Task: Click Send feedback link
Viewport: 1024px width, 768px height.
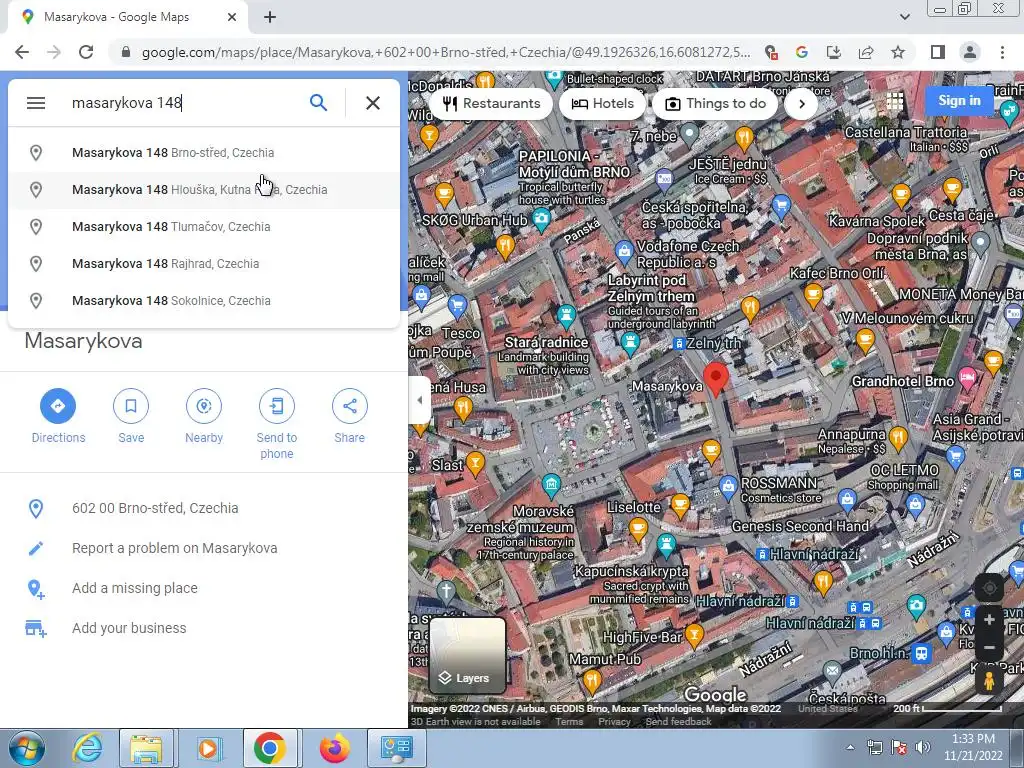Action: [x=678, y=722]
